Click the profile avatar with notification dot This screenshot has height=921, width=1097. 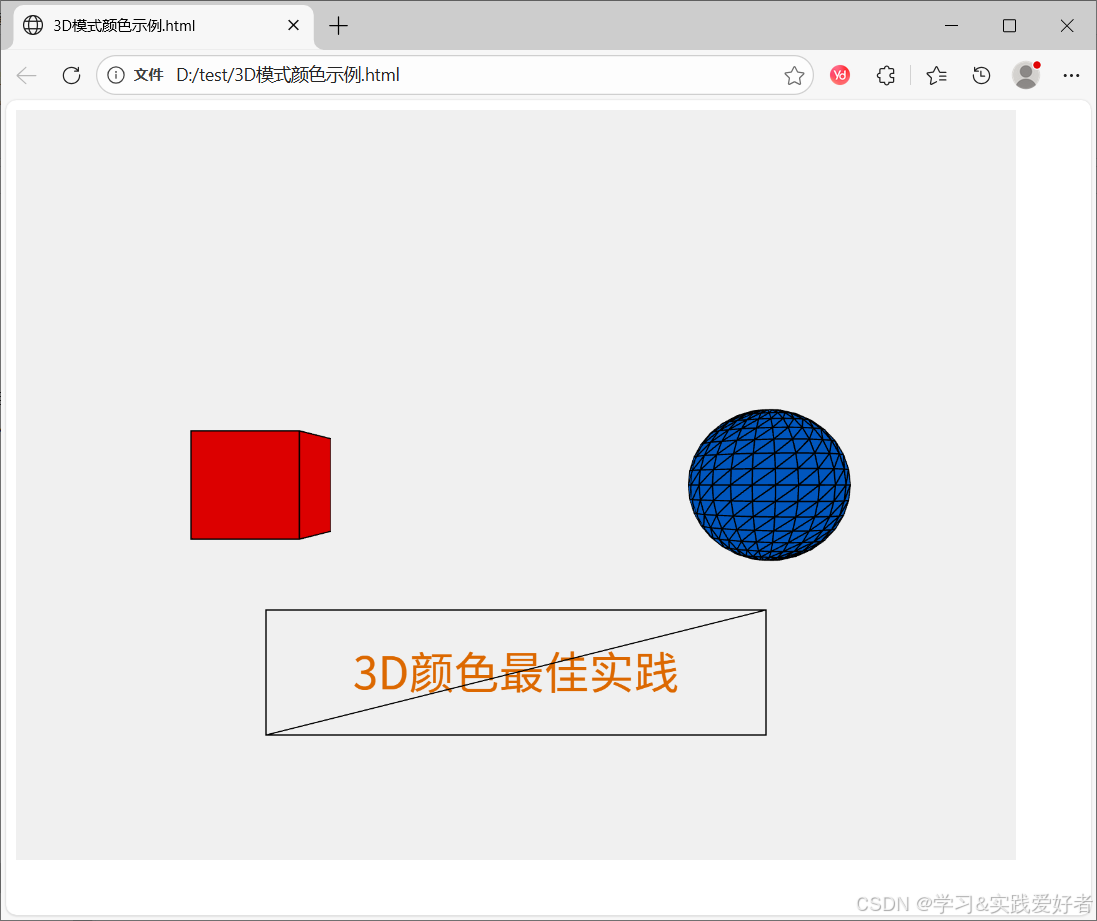point(1026,75)
